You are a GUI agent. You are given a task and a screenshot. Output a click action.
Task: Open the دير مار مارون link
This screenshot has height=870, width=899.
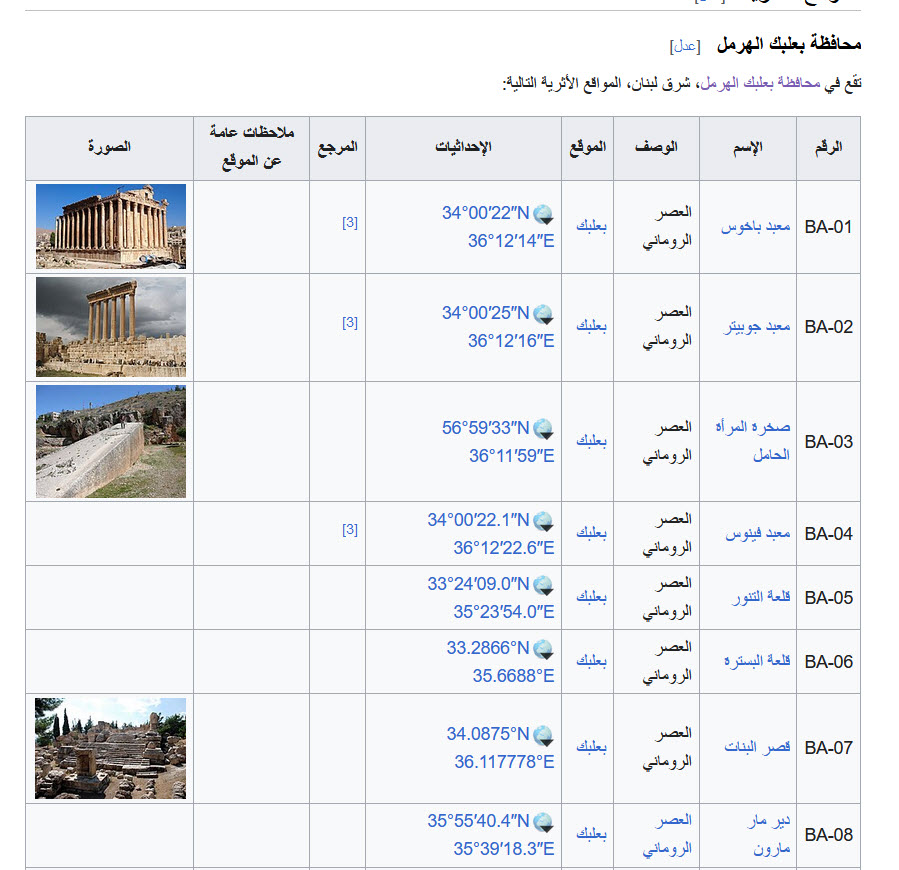[x=769, y=835]
